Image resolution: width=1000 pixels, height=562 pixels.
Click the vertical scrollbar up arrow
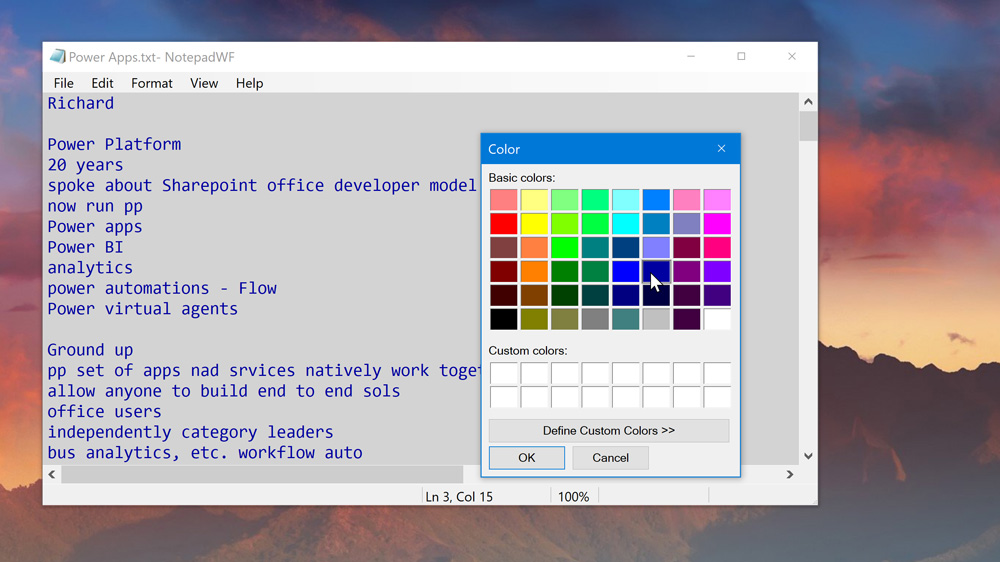808,102
